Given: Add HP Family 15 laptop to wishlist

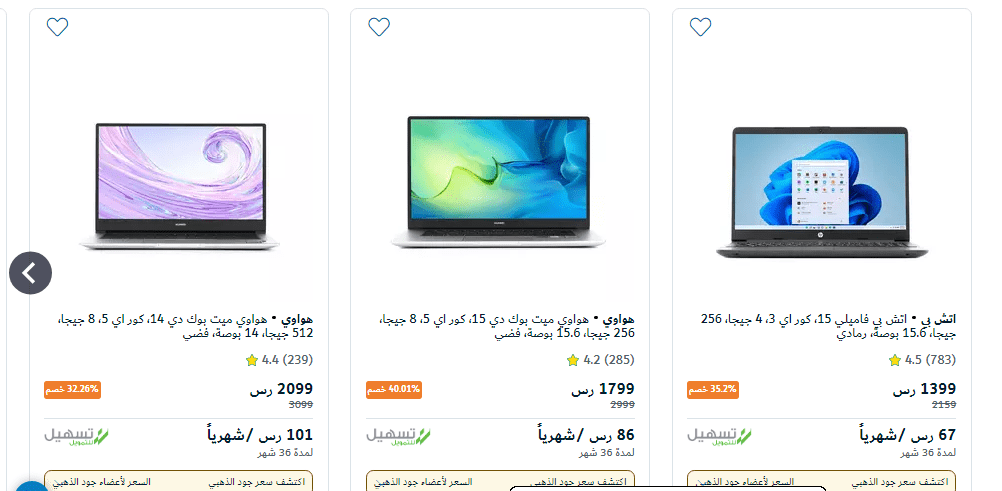Looking at the screenshot, I should (x=700, y=27).
